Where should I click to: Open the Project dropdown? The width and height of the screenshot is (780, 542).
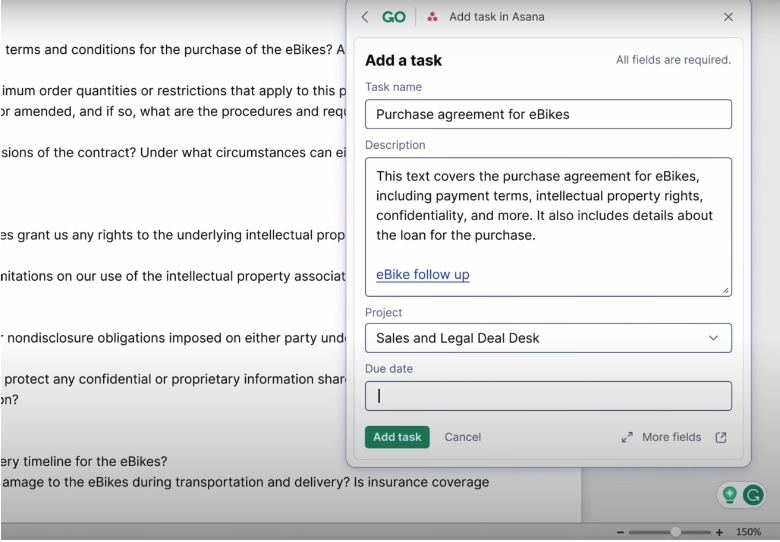(548, 338)
